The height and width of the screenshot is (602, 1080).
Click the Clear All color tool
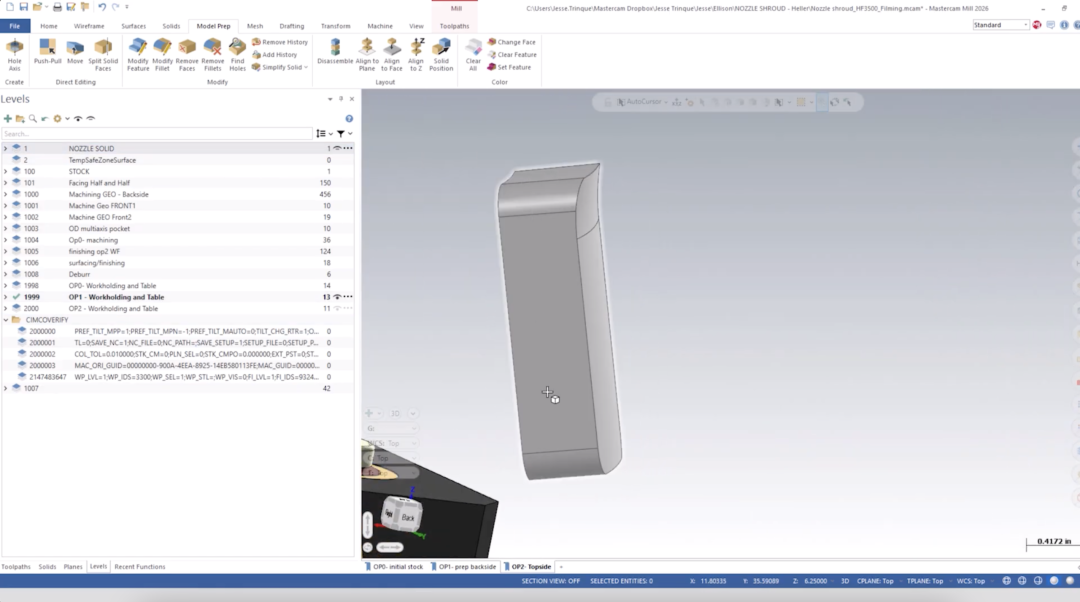(473, 54)
